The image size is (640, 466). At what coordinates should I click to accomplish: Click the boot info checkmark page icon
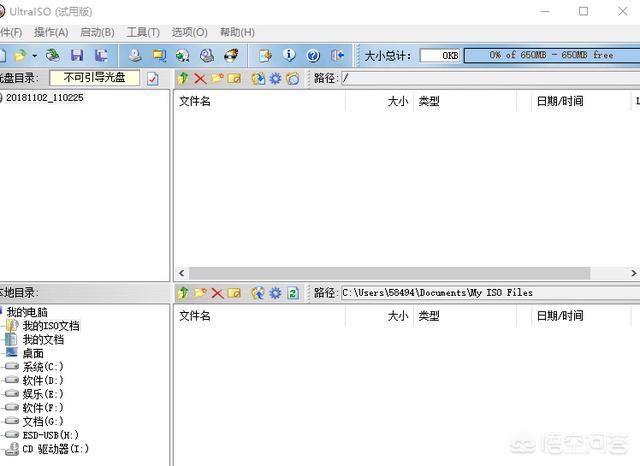click(x=153, y=78)
